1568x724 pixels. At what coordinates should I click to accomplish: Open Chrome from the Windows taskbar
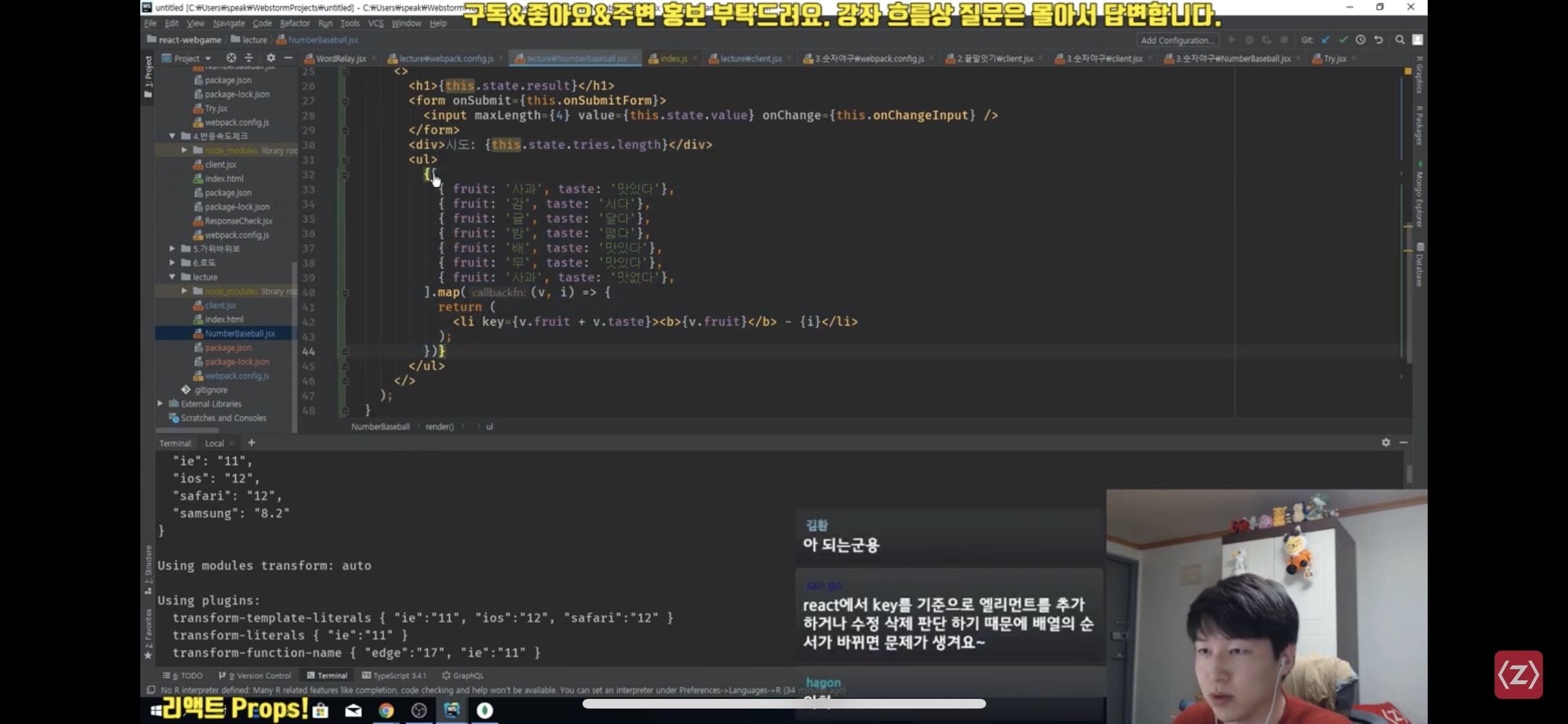[x=386, y=710]
